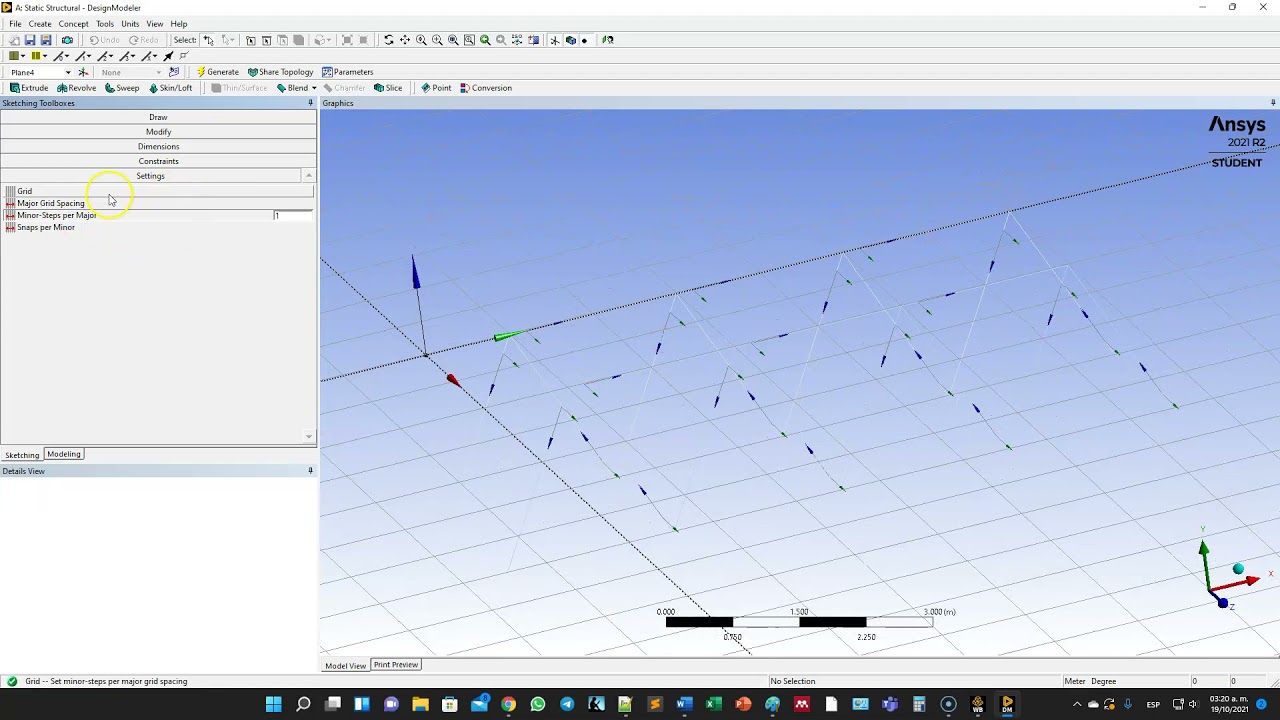The width and height of the screenshot is (1280, 720).
Task: Open the Conversion tool
Action: pyautogui.click(x=486, y=88)
